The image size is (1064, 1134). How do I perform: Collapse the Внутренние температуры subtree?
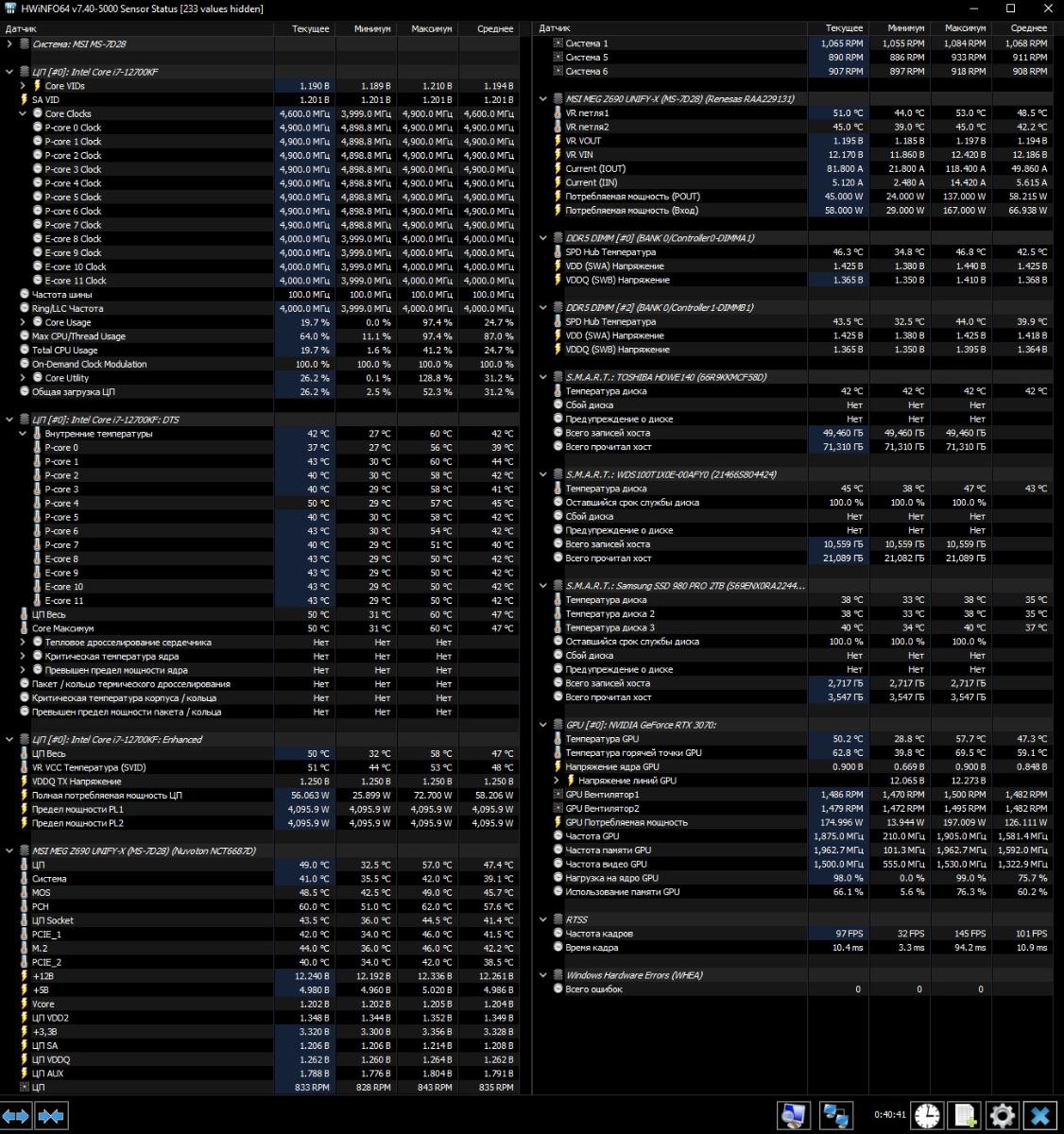24,434
